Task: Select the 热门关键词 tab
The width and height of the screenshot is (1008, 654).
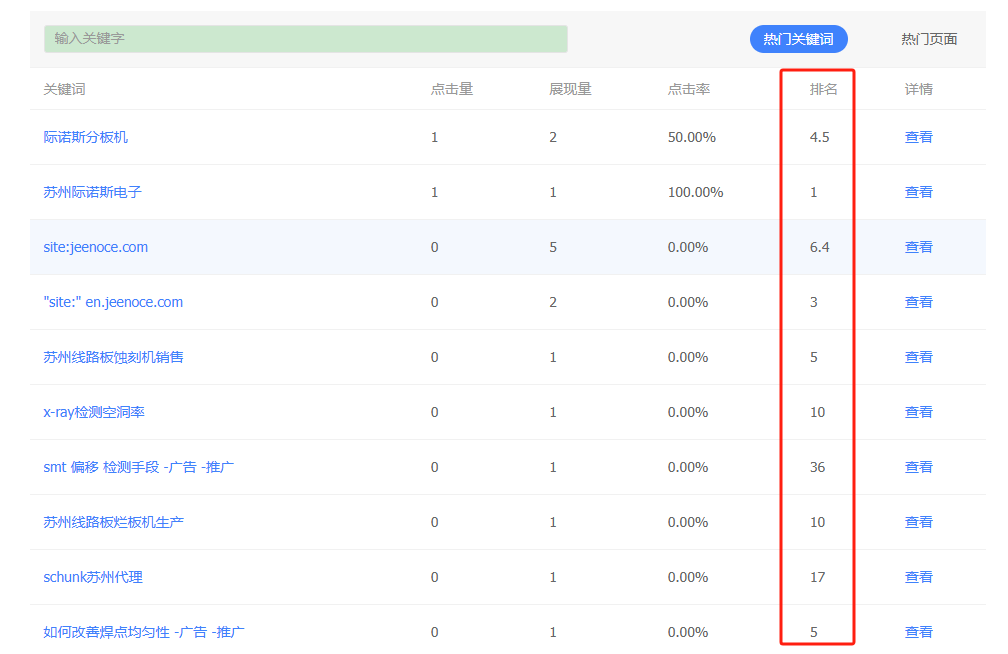Action: pyautogui.click(x=798, y=39)
